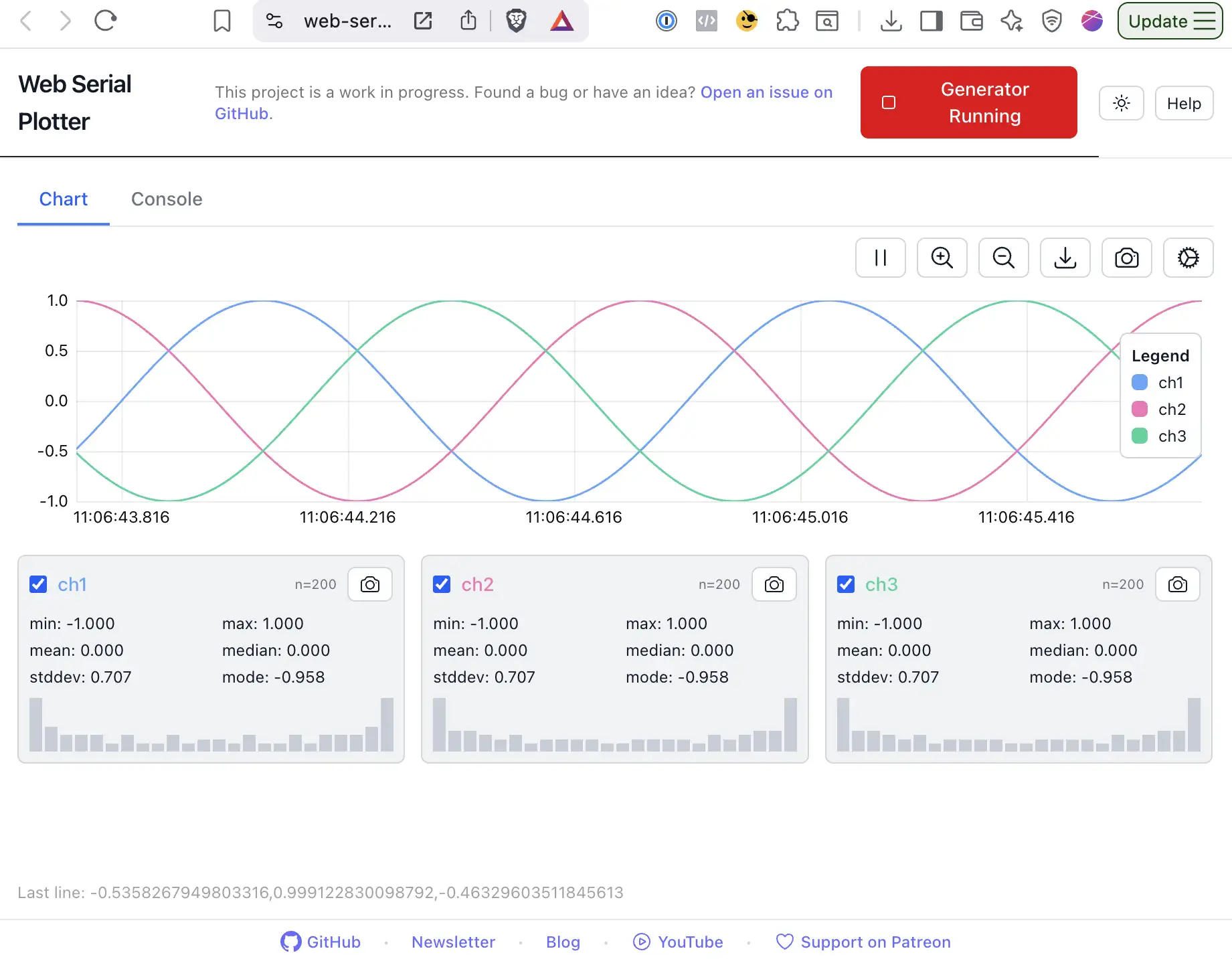1232x959 pixels.
Task: Disable the ch2 channel
Action: (x=442, y=584)
